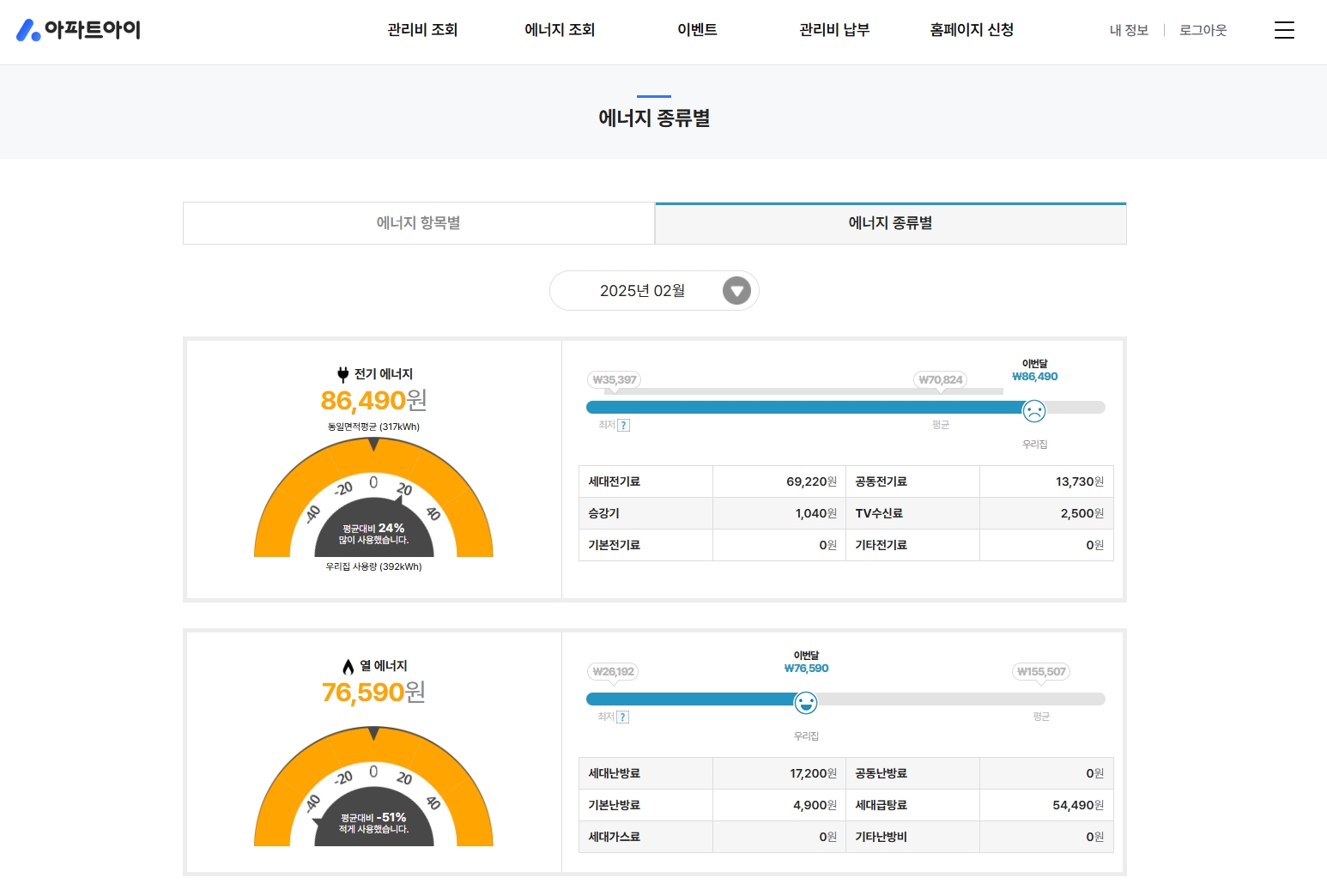Click the 17,200원 cell

pyautogui.click(x=779, y=773)
